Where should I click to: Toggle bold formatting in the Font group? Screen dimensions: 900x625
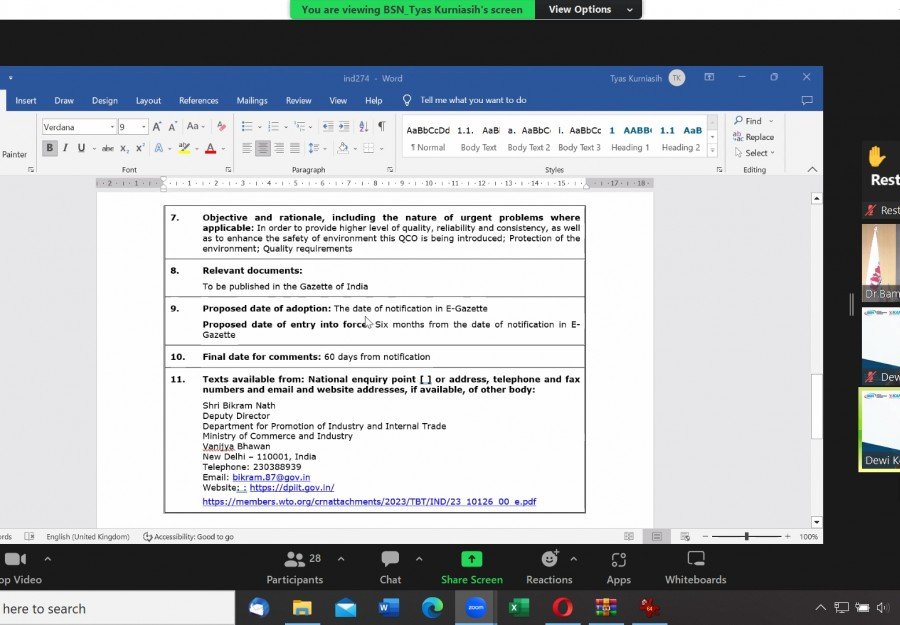[x=49, y=148]
